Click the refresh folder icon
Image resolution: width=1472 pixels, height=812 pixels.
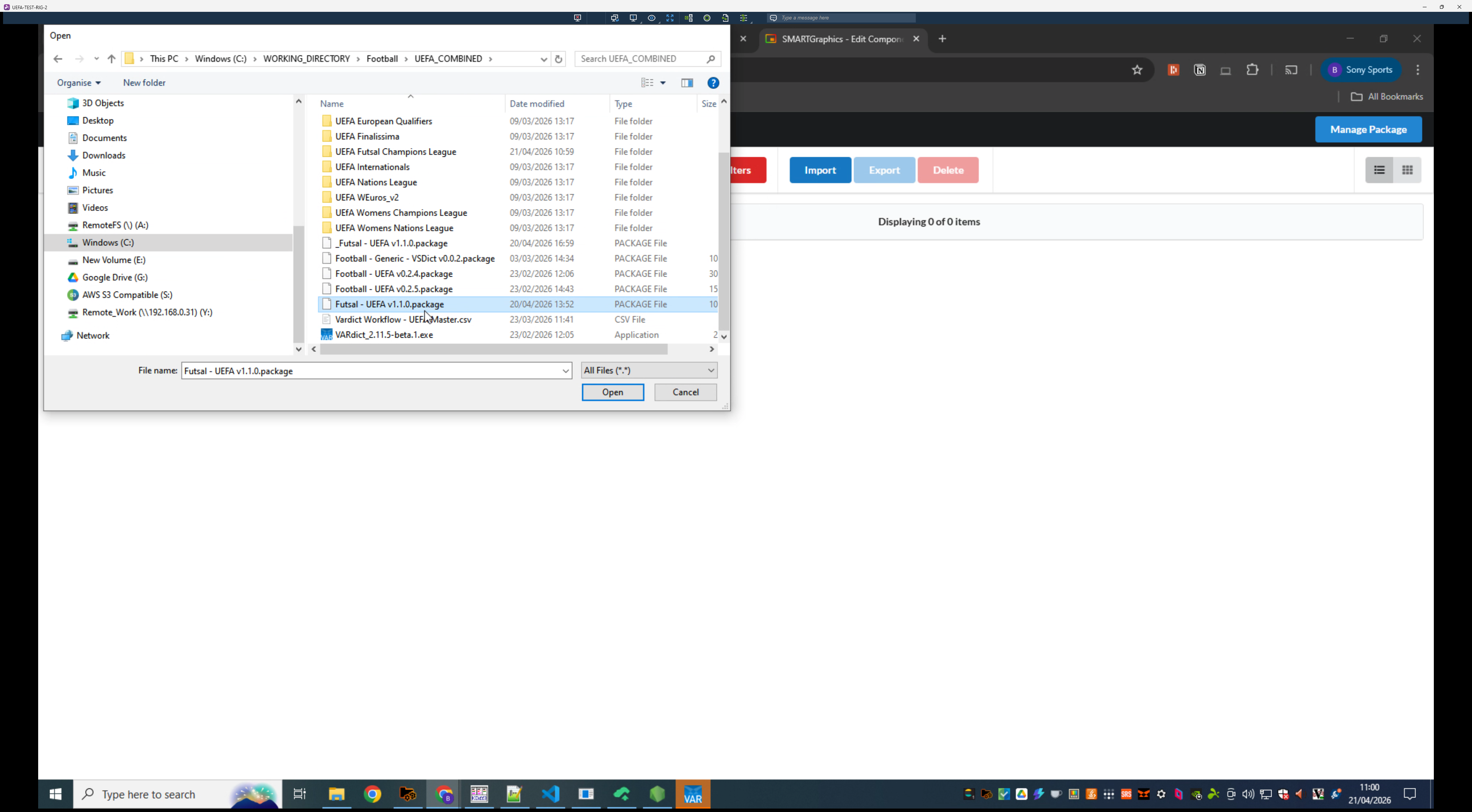[558, 59]
